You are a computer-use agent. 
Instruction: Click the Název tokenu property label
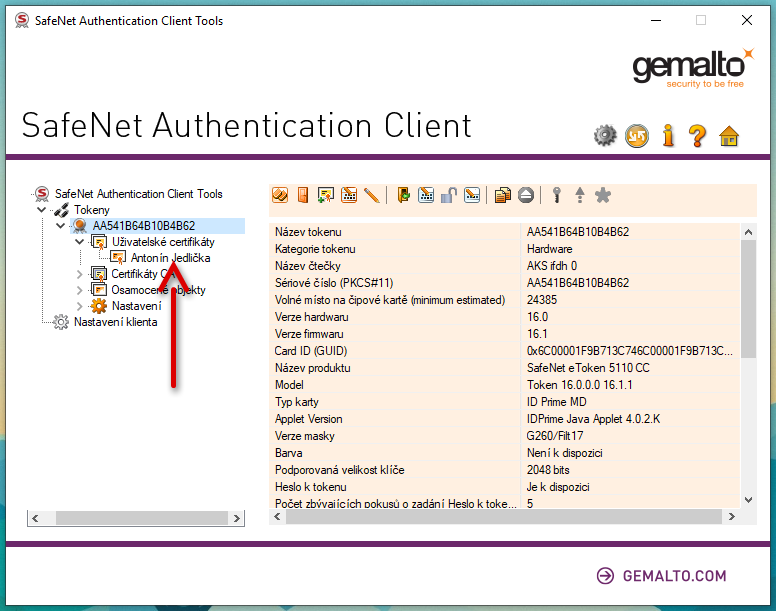[308, 232]
